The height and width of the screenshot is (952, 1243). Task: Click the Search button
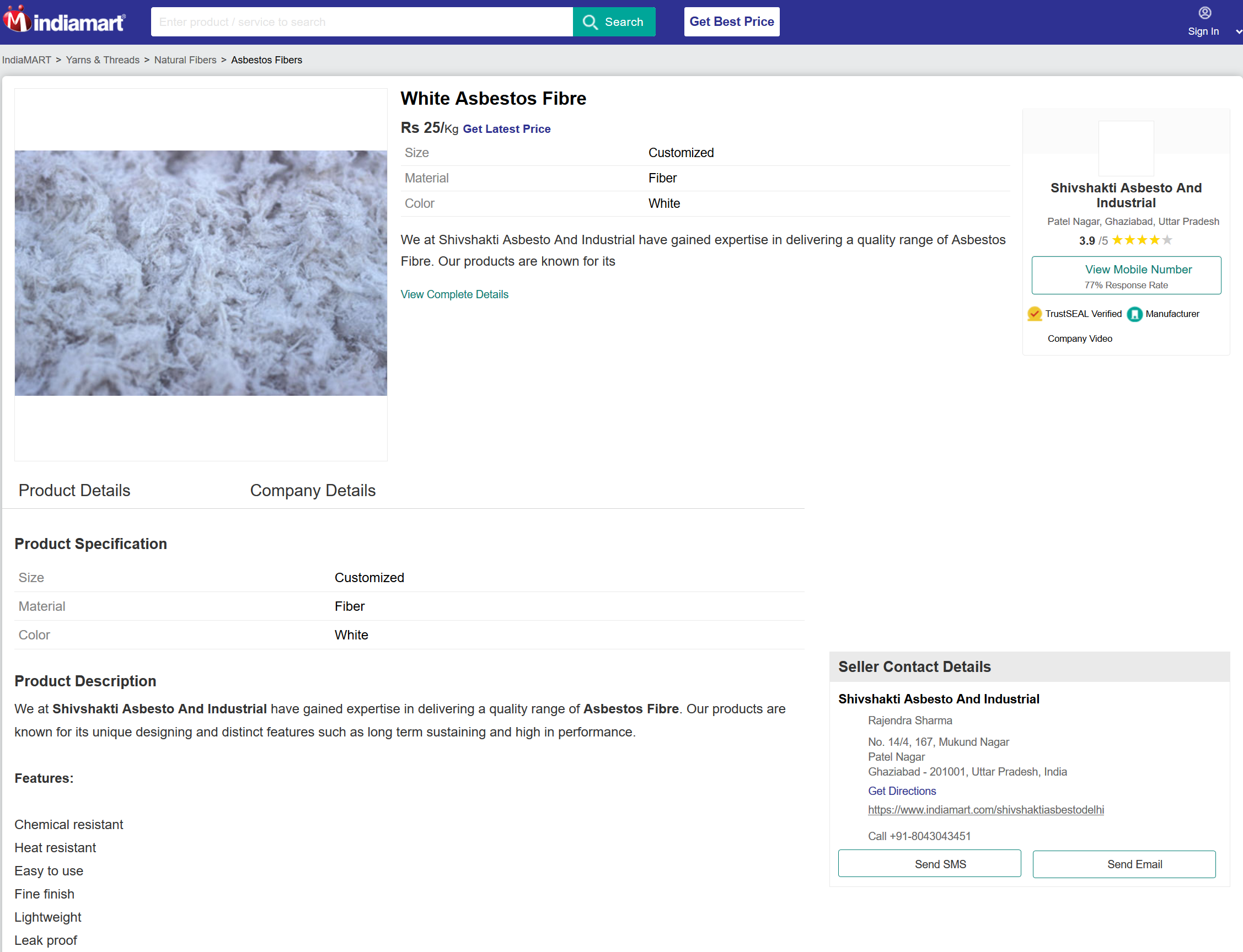(614, 22)
